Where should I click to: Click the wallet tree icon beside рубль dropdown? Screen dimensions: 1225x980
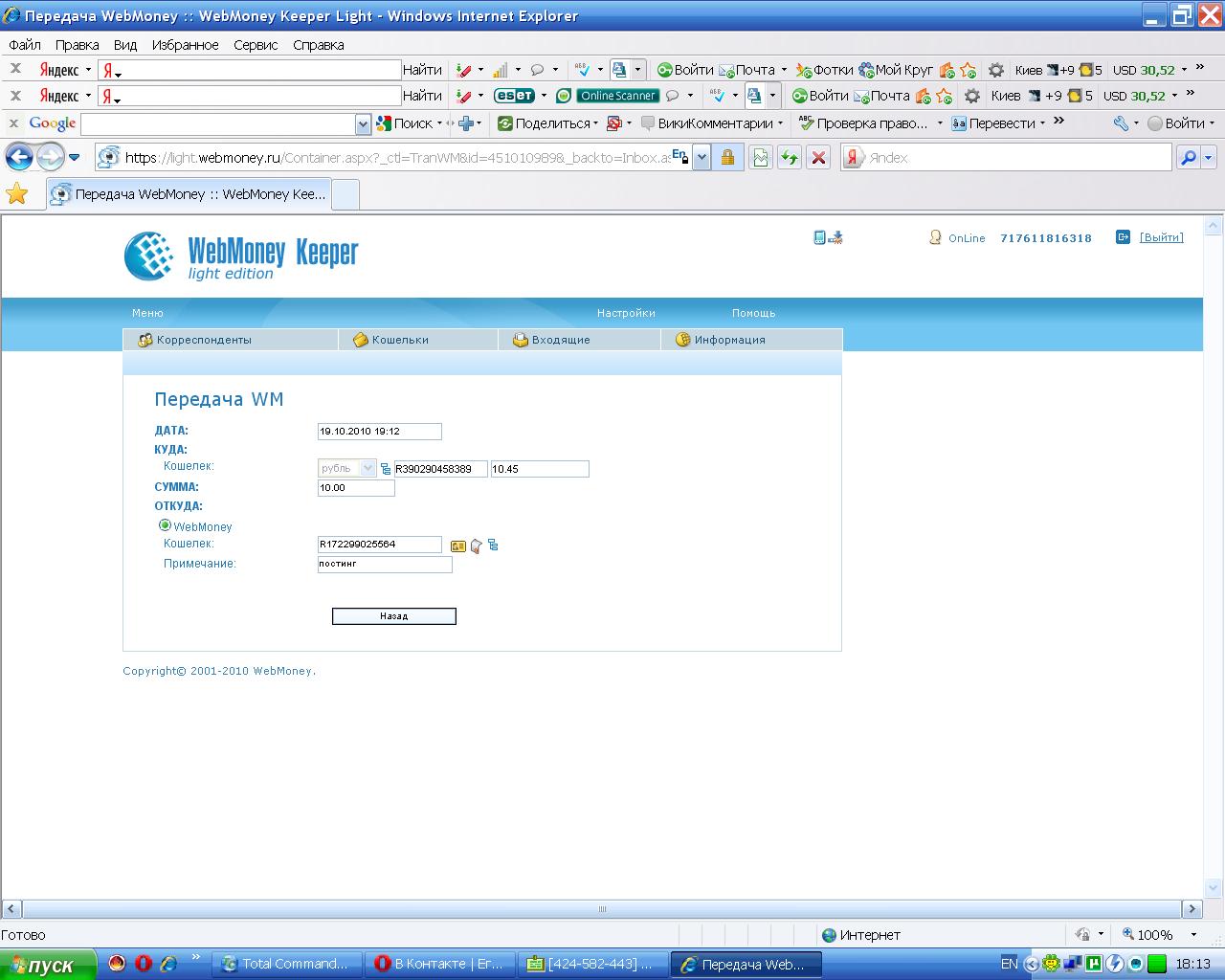(386, 469)
